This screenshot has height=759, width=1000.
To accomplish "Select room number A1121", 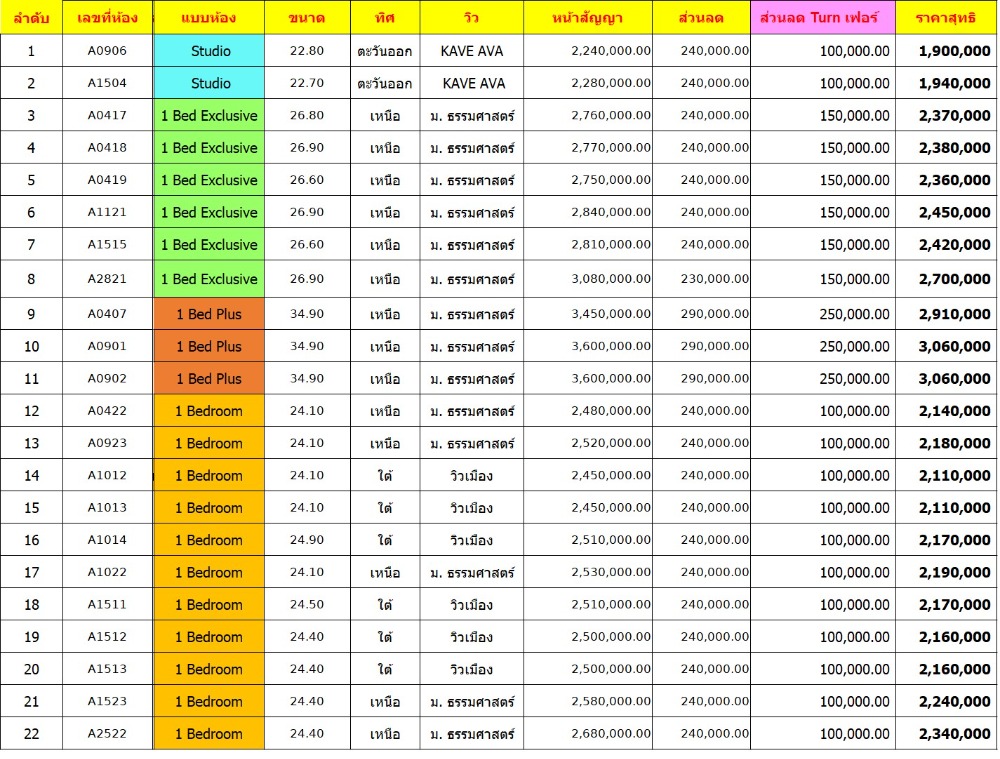I will [107, 212].
